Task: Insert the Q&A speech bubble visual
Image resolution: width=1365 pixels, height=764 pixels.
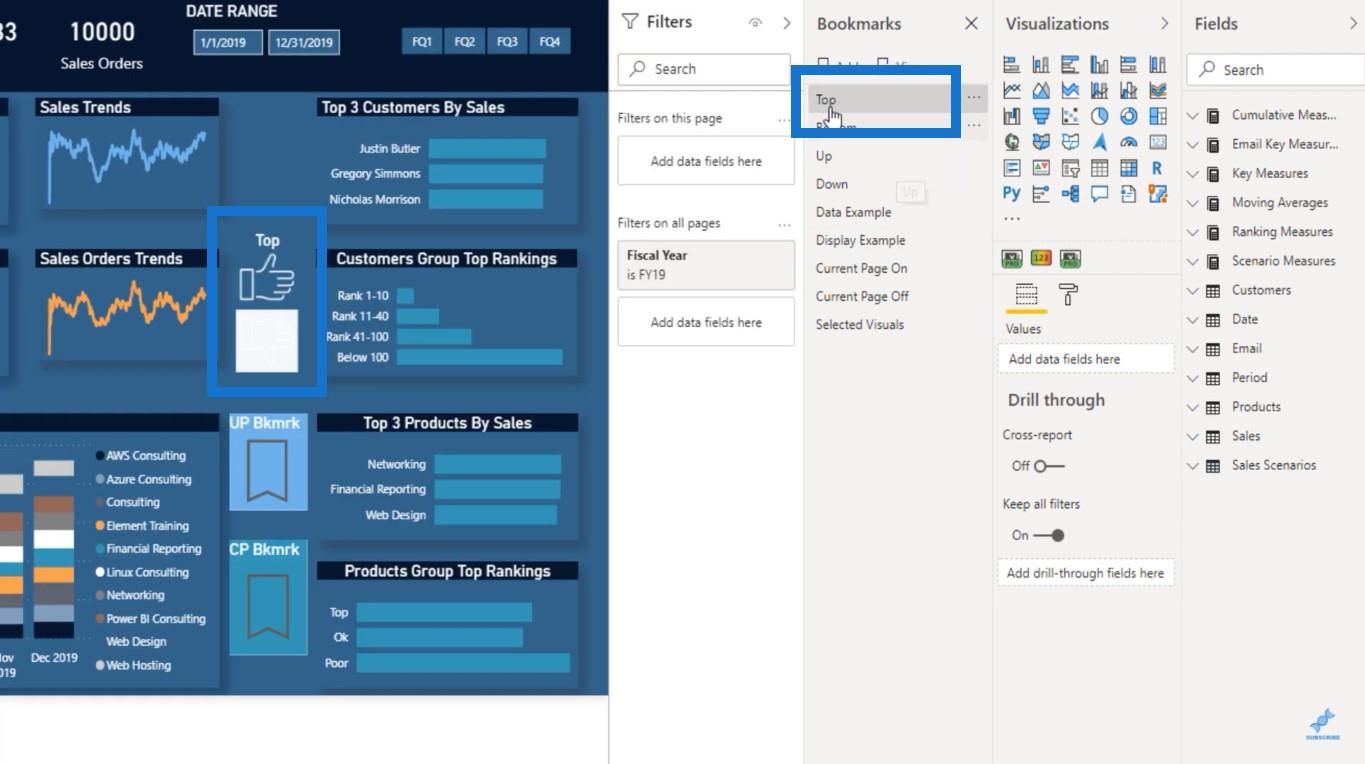Action: 1099,194
